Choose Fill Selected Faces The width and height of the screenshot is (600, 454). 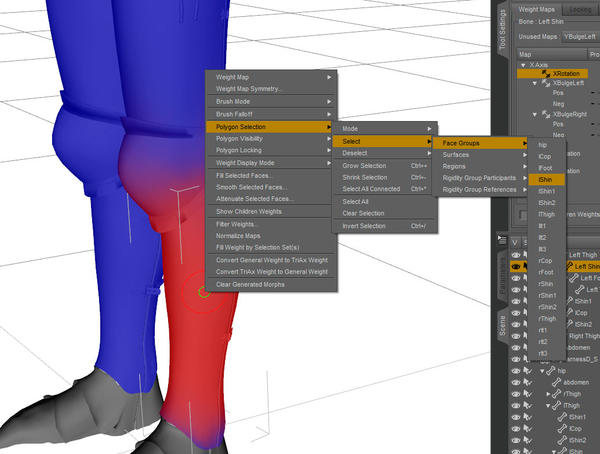tap(271, 176)
